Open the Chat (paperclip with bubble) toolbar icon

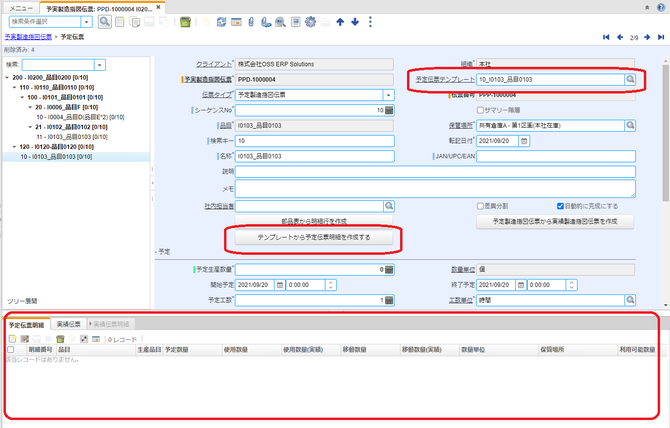click(266, 22)
